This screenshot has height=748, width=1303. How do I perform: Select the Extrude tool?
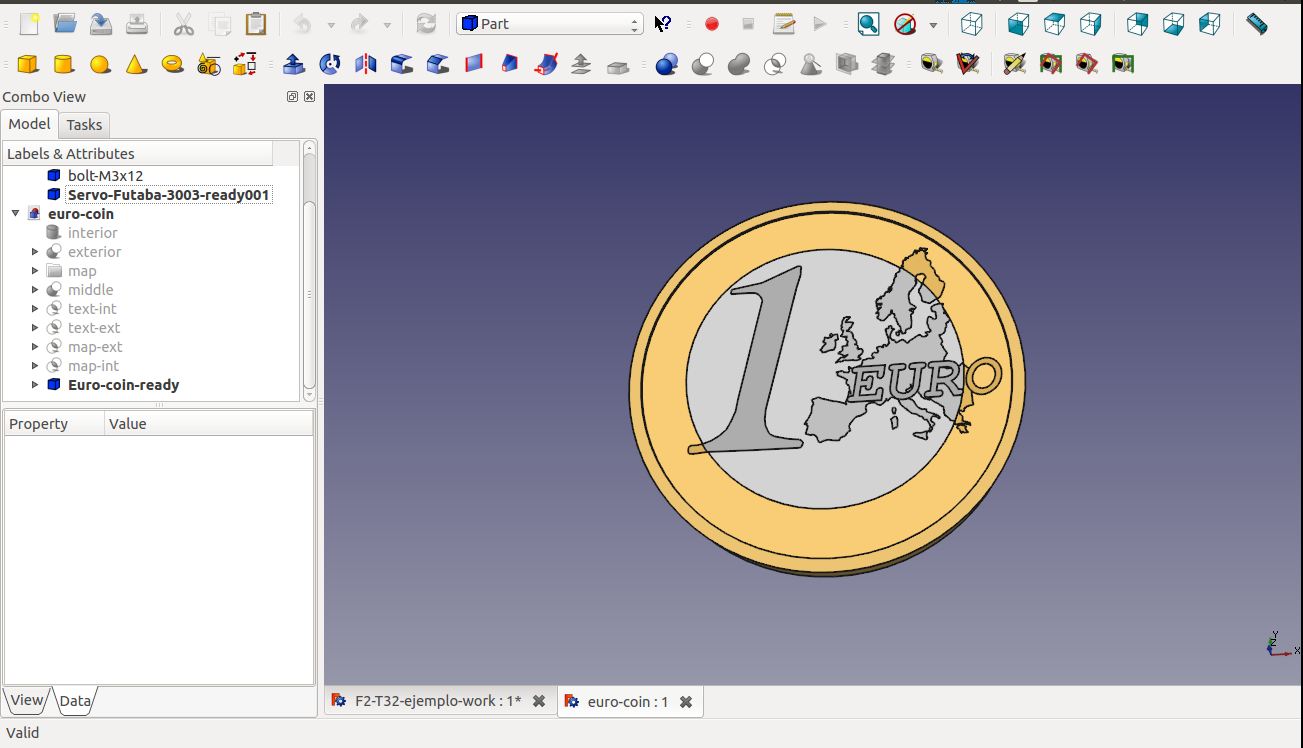tap(294, 65)
